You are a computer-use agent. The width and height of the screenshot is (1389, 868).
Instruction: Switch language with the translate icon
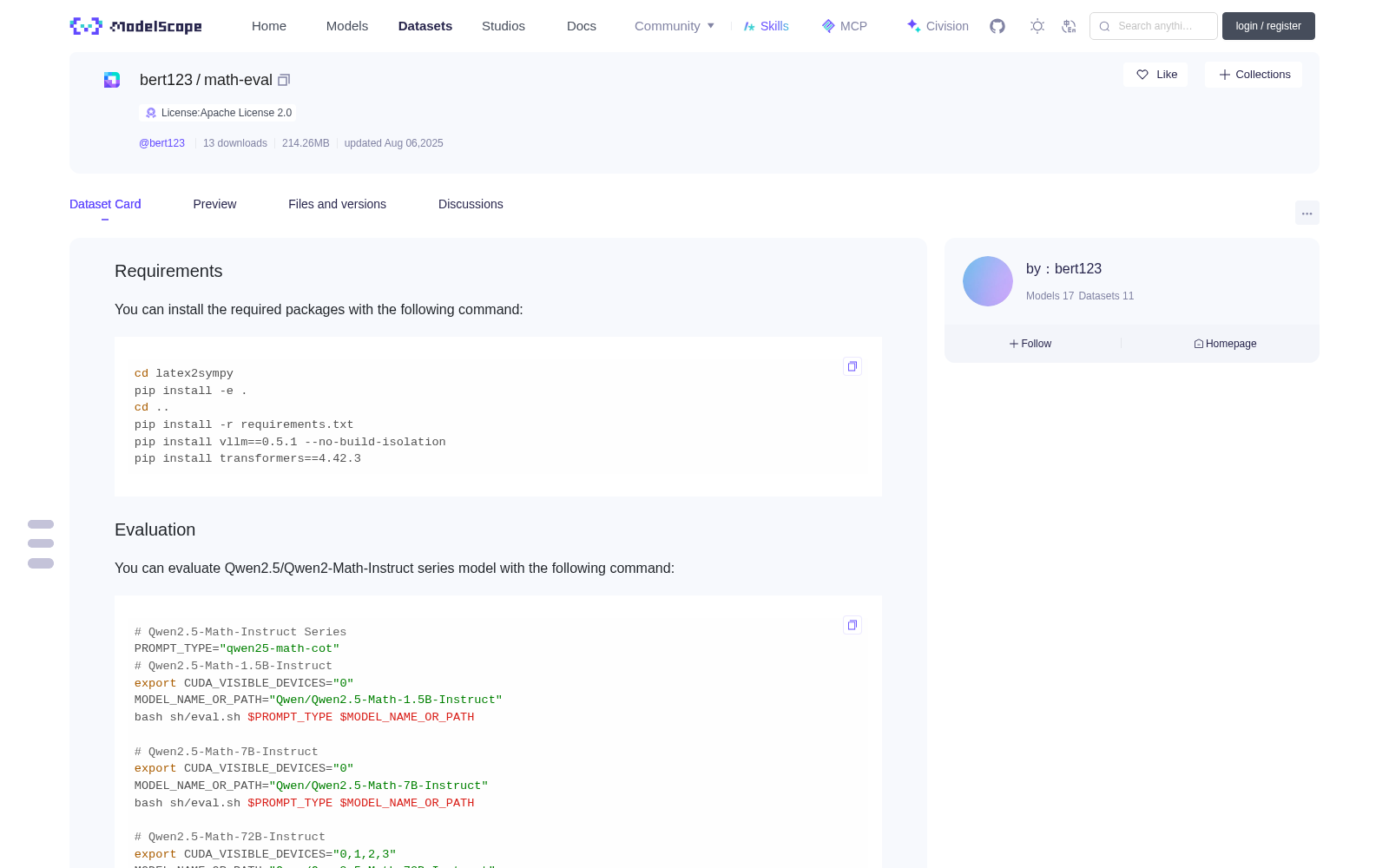(1070, 26)
